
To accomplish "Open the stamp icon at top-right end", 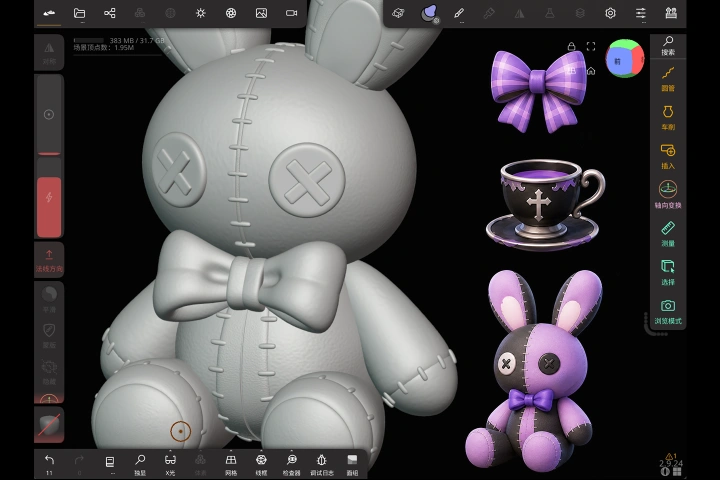I will pos(671,13).
